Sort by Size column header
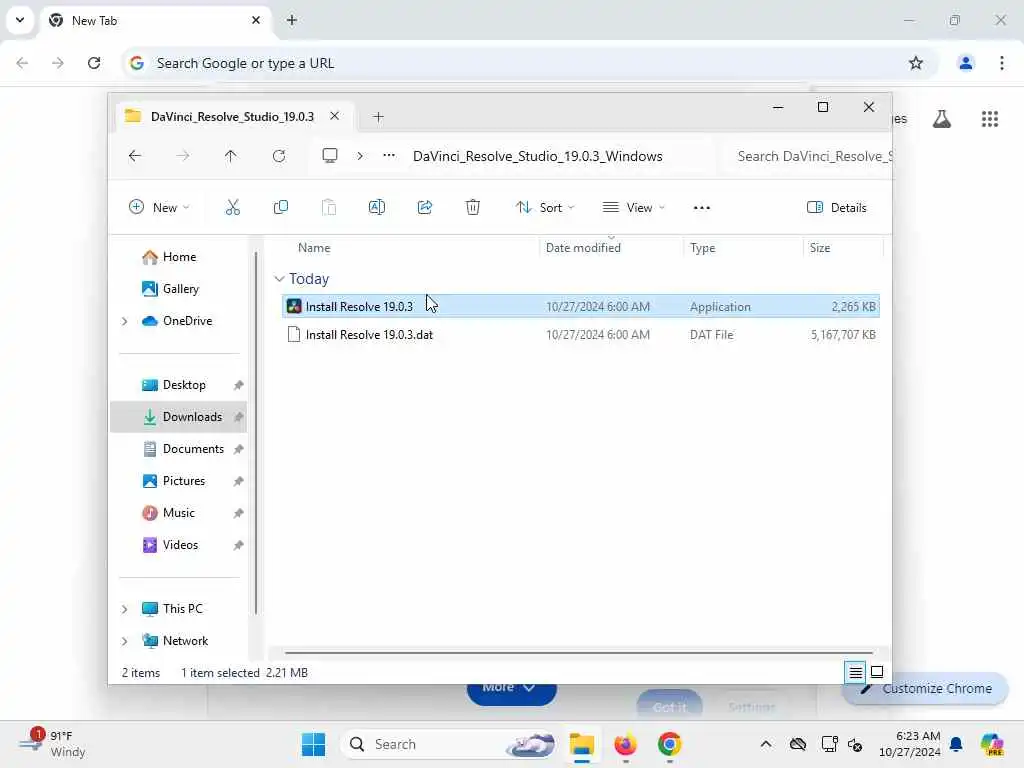The width and height of the screenshot is (1024, 768). point(820,248)
